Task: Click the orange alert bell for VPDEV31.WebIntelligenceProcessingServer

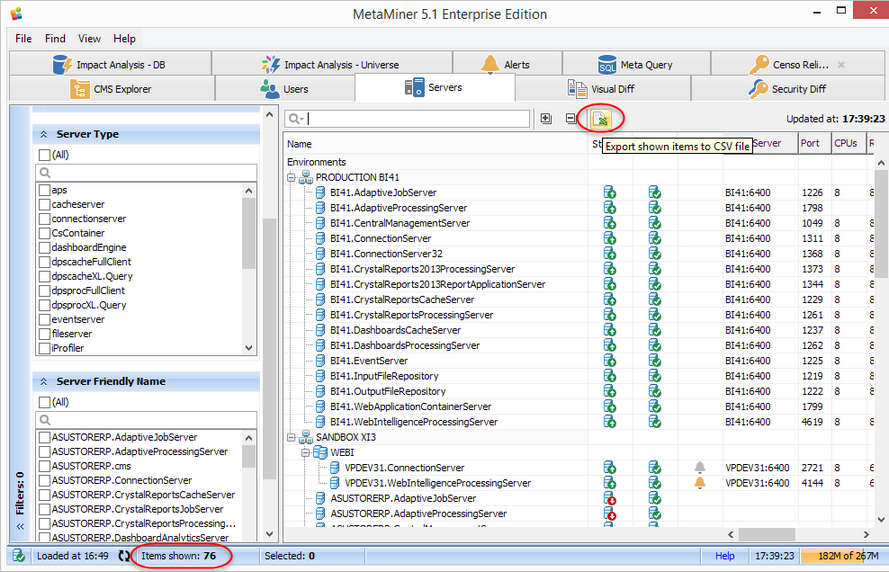Action: coord(700,482)
